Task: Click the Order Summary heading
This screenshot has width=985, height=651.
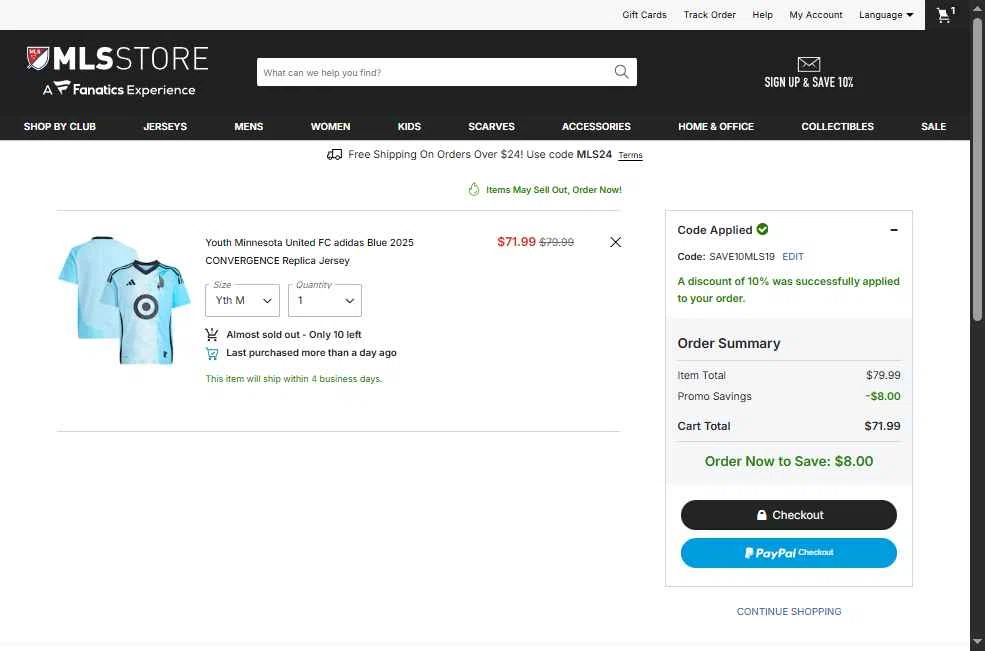Action: pyautogui.click(x=729, y=343)
